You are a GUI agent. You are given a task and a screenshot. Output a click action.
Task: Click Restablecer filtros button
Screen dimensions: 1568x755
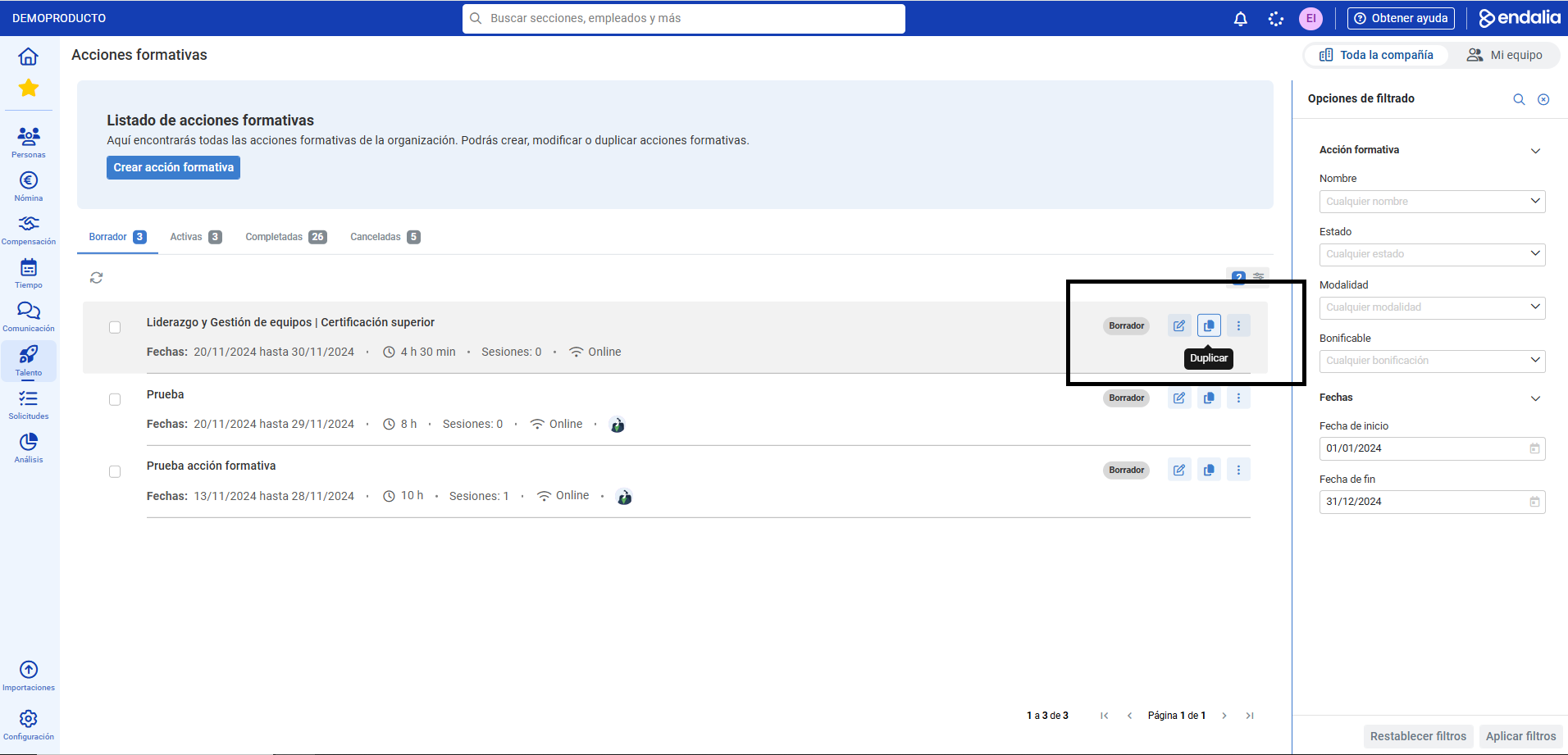click(1418, 736)
